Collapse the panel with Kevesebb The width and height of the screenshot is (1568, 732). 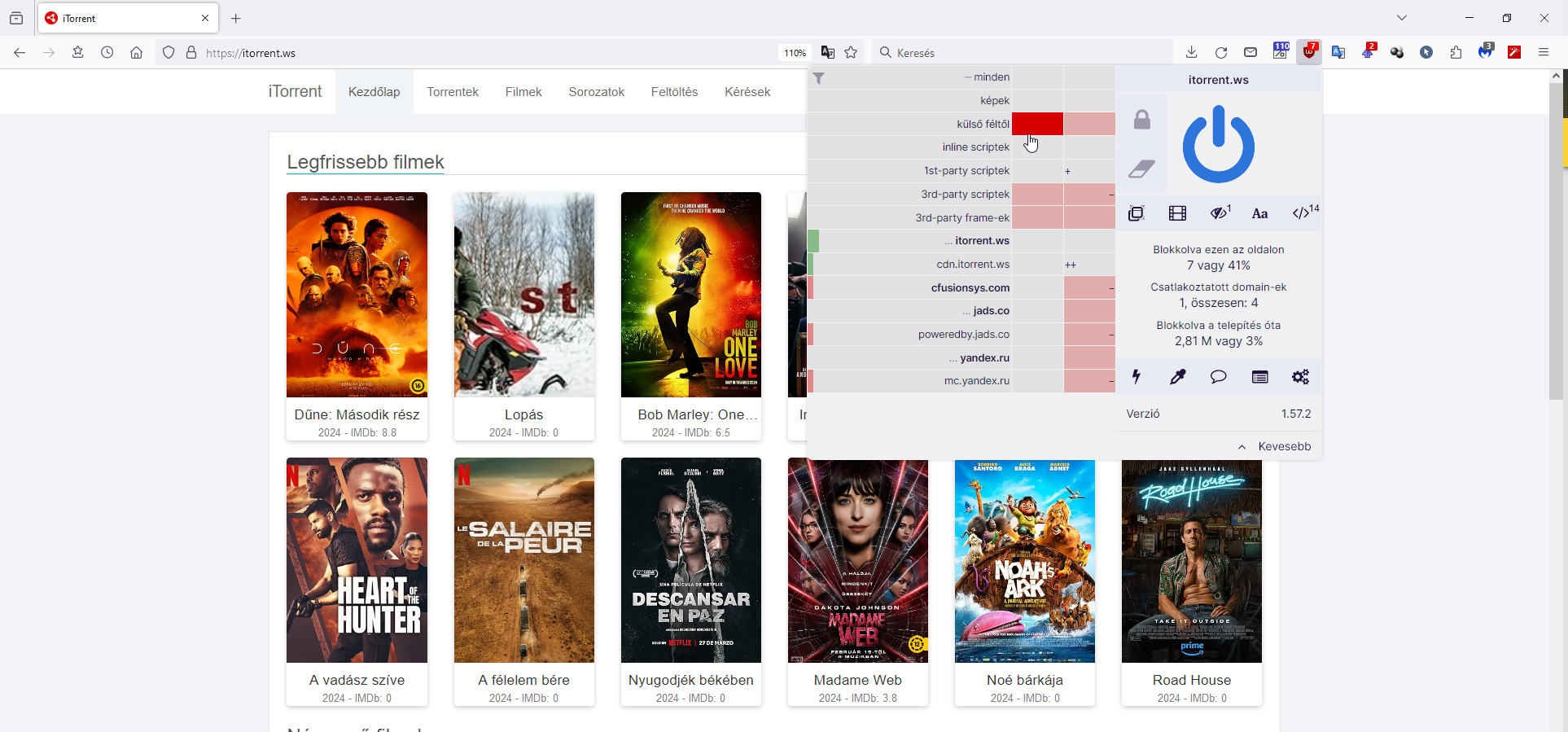click(x=1274, y=446)
